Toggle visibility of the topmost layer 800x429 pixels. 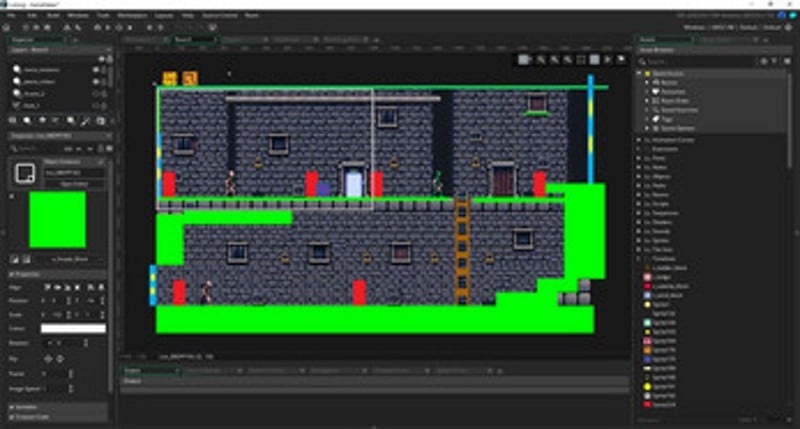pyautogui.click(x=95, y=69)
